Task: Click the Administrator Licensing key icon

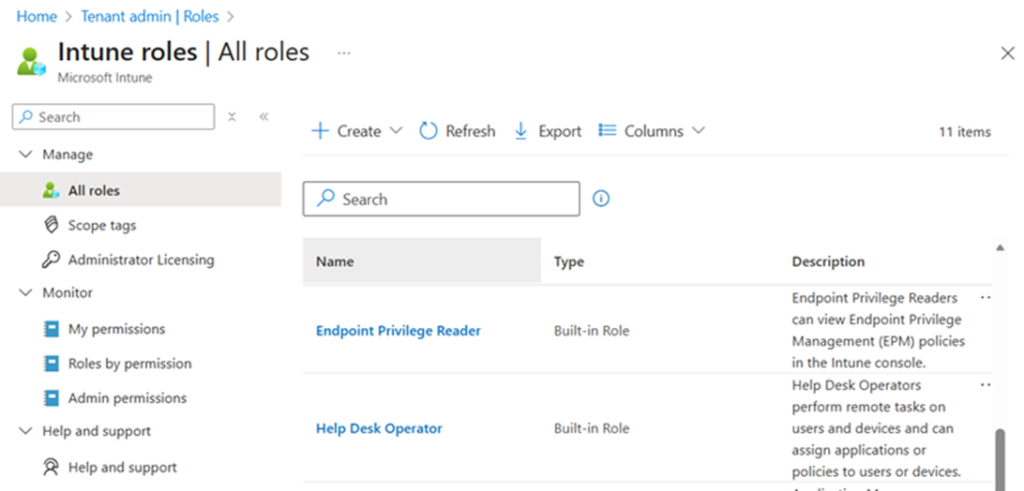Action: (x=51, y=260)
